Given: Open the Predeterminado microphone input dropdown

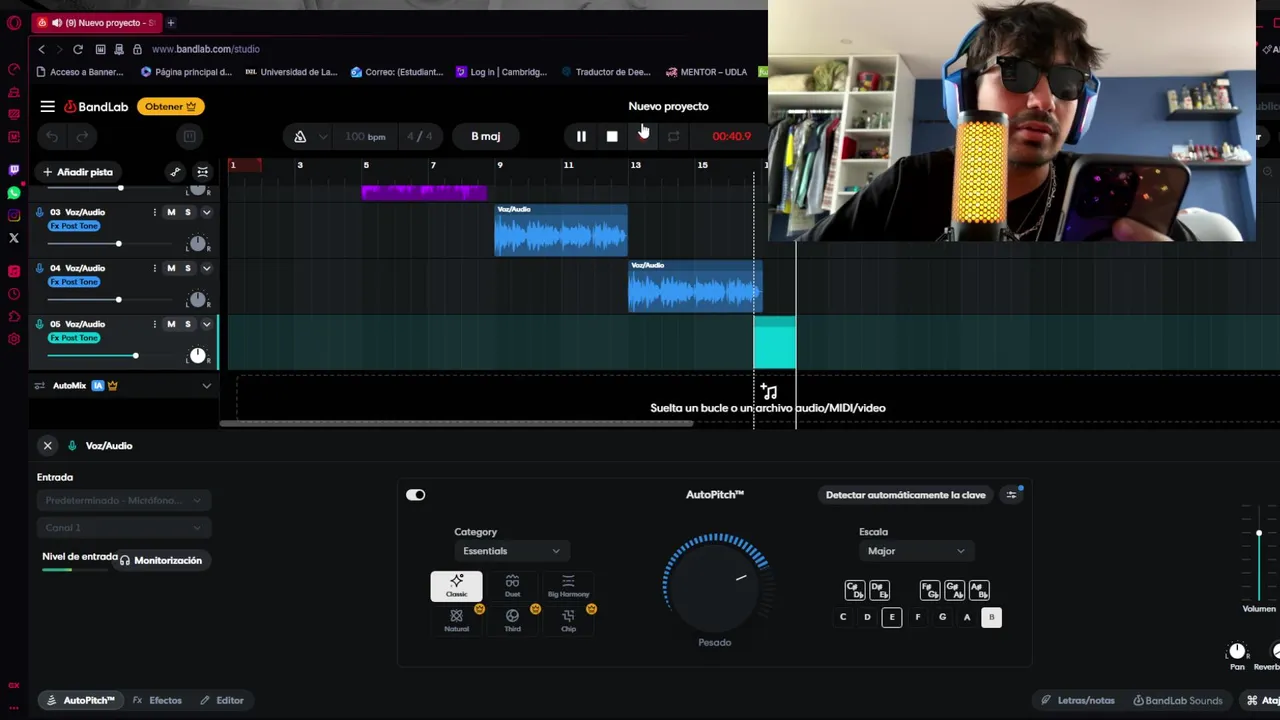Looking at the screenshot, I should (123, 500).
